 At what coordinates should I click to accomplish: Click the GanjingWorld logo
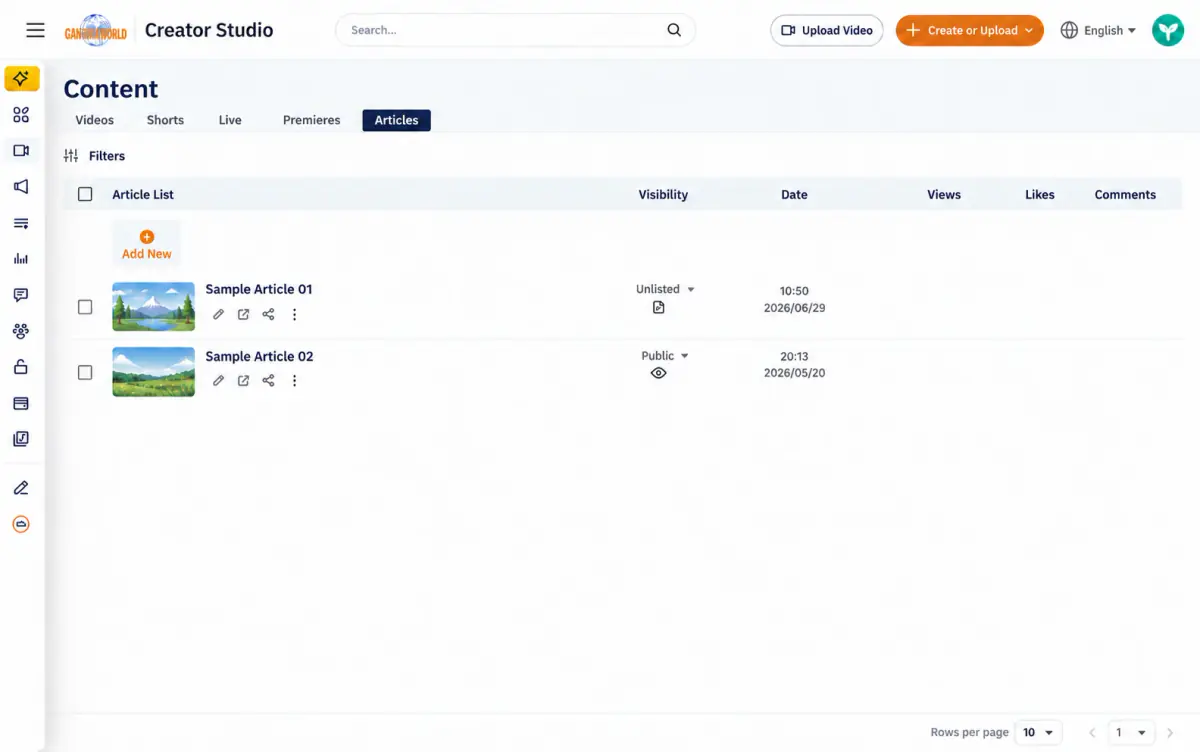pyautogui.click(x=96, y=30)
